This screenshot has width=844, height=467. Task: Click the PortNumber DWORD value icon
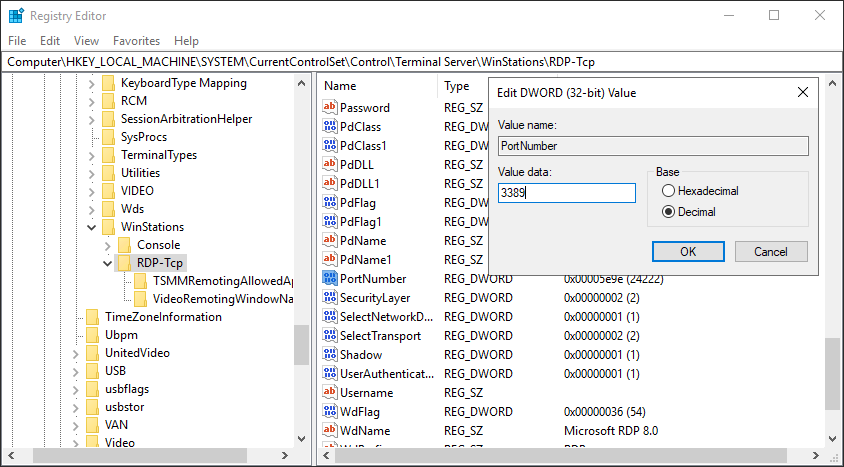point(329,278)
